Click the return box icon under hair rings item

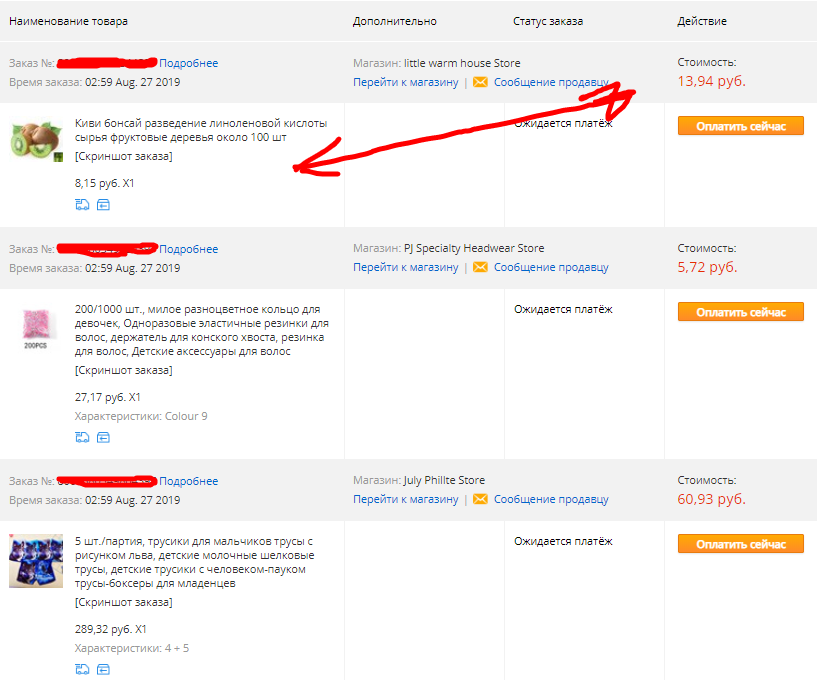point(103,437)
